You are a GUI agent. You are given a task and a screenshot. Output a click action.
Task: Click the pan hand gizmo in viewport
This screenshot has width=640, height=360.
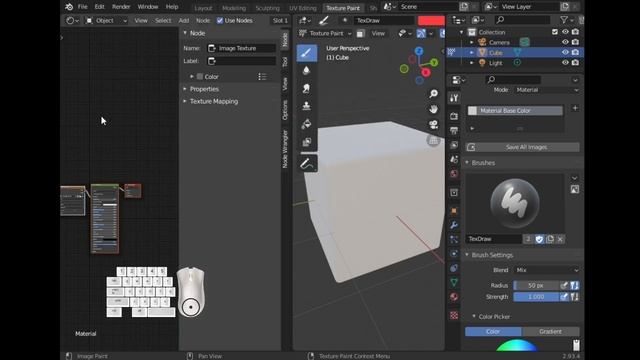[433, 109]
